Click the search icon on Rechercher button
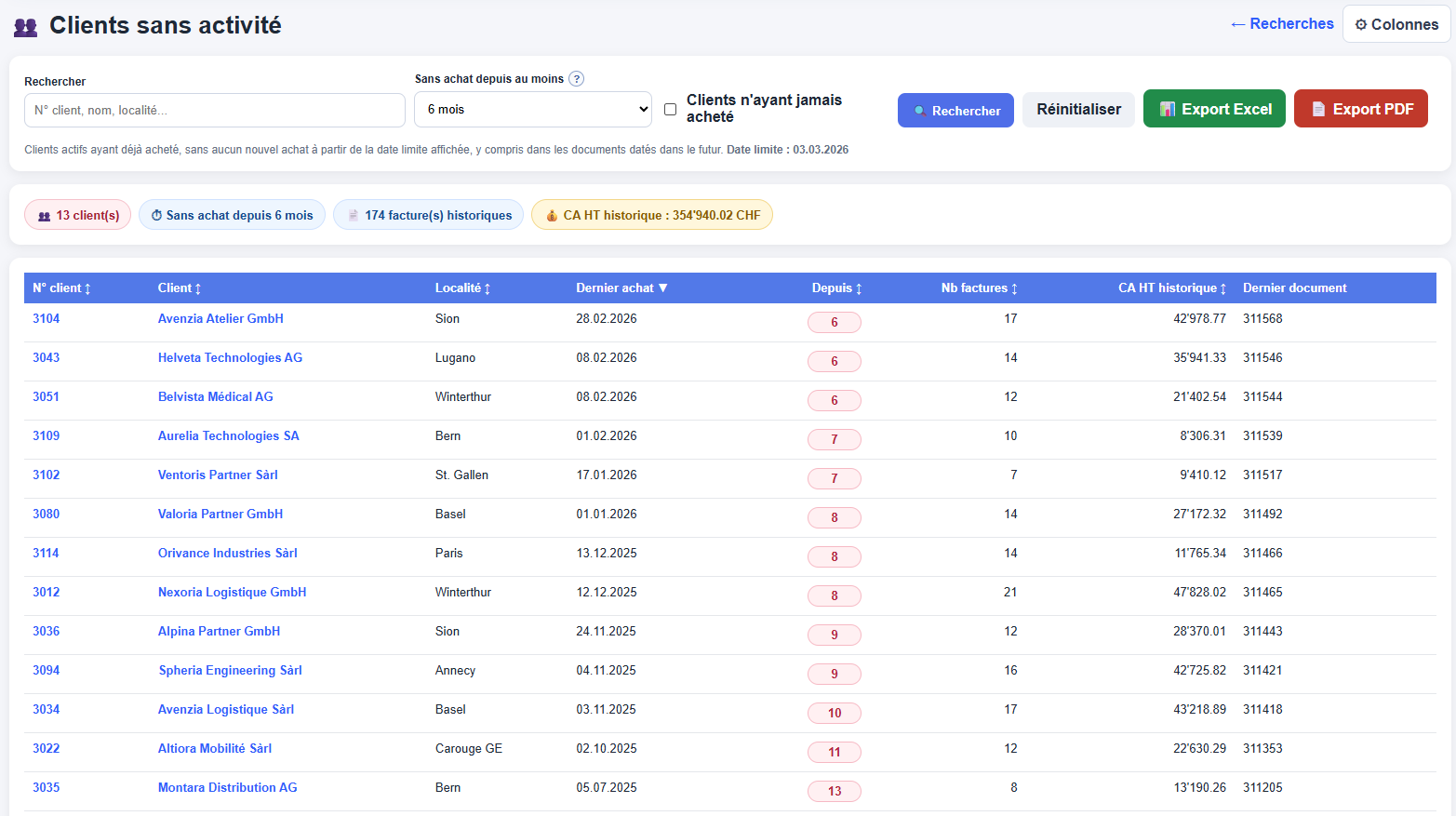 click(919, 111)
